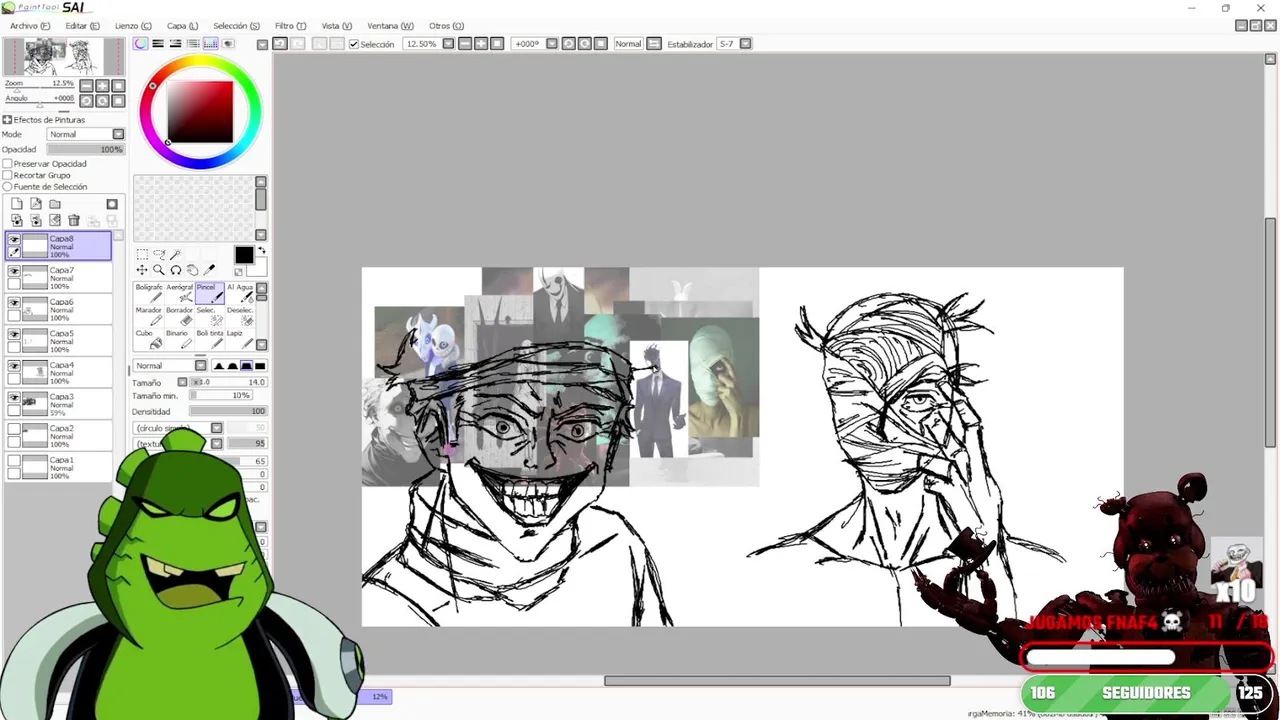Hide the Capa5 layer
1280x720 pixels.
click(14, 334)
